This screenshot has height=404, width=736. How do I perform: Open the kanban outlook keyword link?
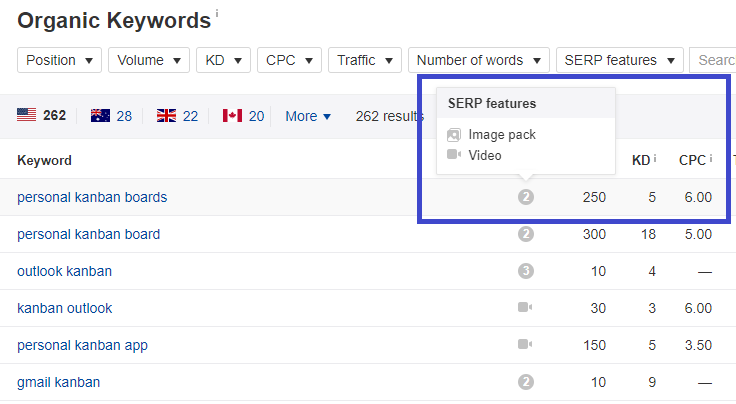(x=65, y=308)
